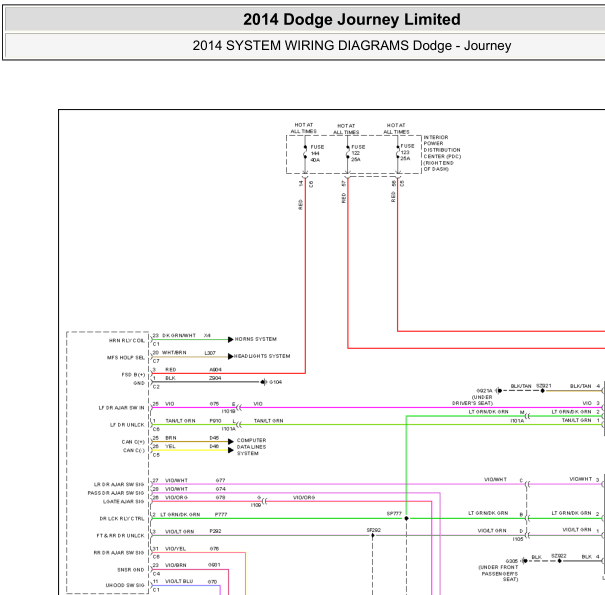Image resolution: width=605 pixels, height=595 pixels.
Task: Select the FUSE 122 25A label
Action: (358, 153)
